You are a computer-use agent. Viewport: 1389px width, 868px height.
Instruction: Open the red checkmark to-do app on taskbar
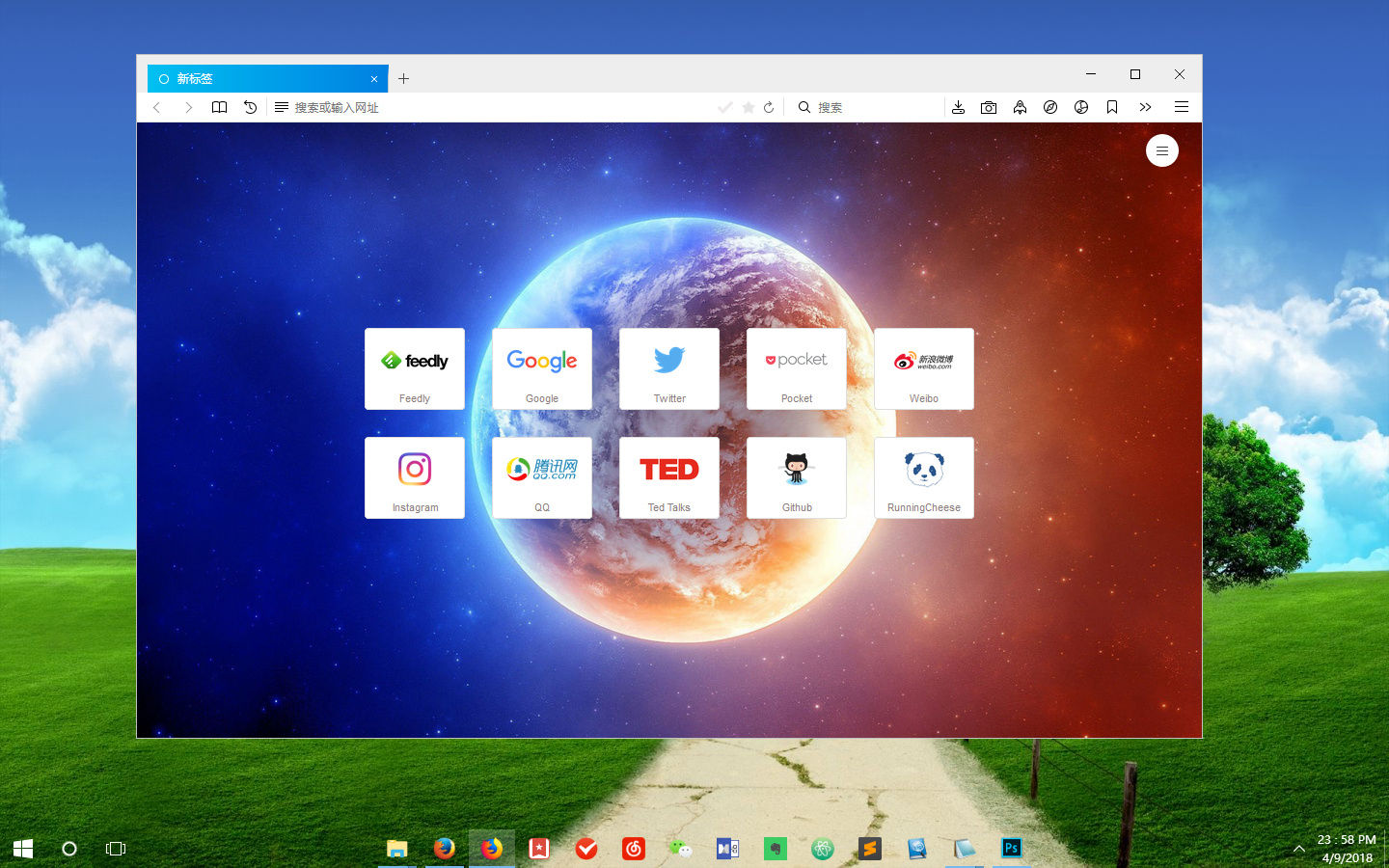click(586, 849)
